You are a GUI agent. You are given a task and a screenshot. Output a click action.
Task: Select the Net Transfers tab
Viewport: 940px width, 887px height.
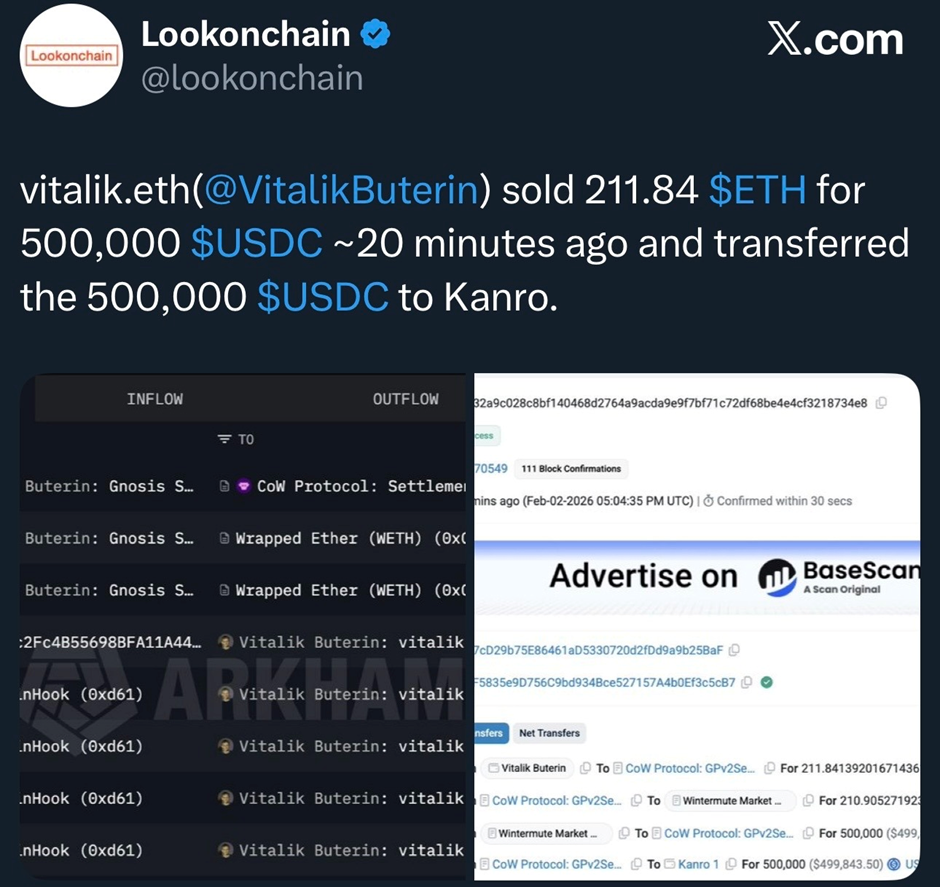(549, 733)
